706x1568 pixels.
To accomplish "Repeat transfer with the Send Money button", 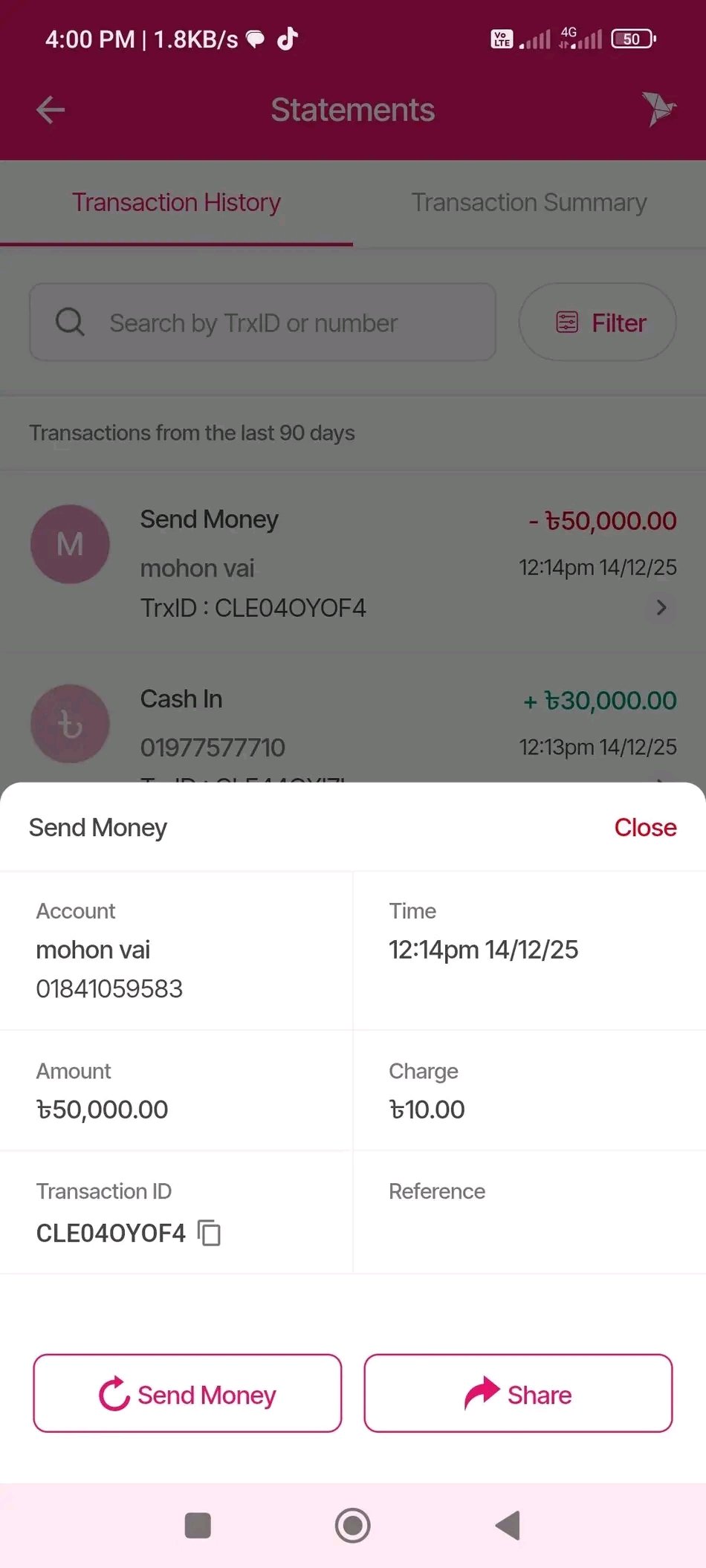I will 187,1394.
